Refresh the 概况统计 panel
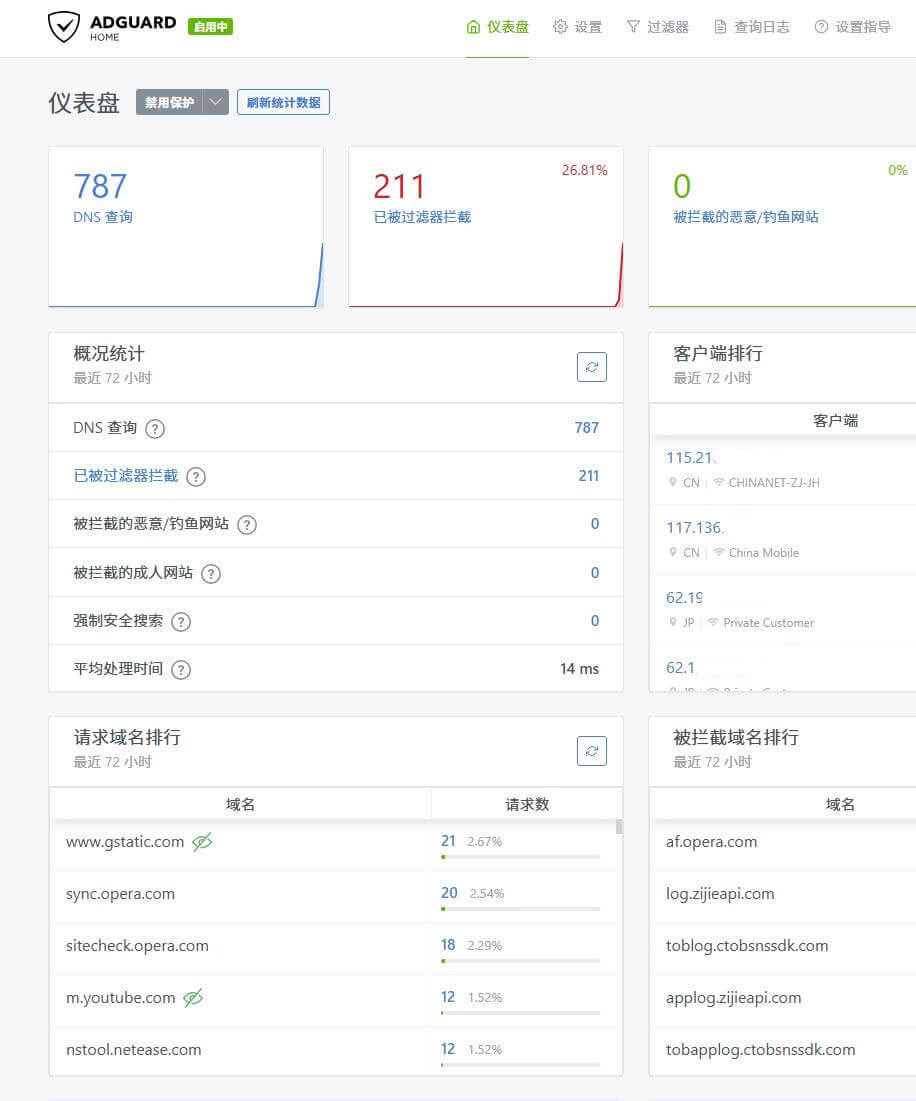Viewport: 916px width, 1101px height. pos(592,367)
